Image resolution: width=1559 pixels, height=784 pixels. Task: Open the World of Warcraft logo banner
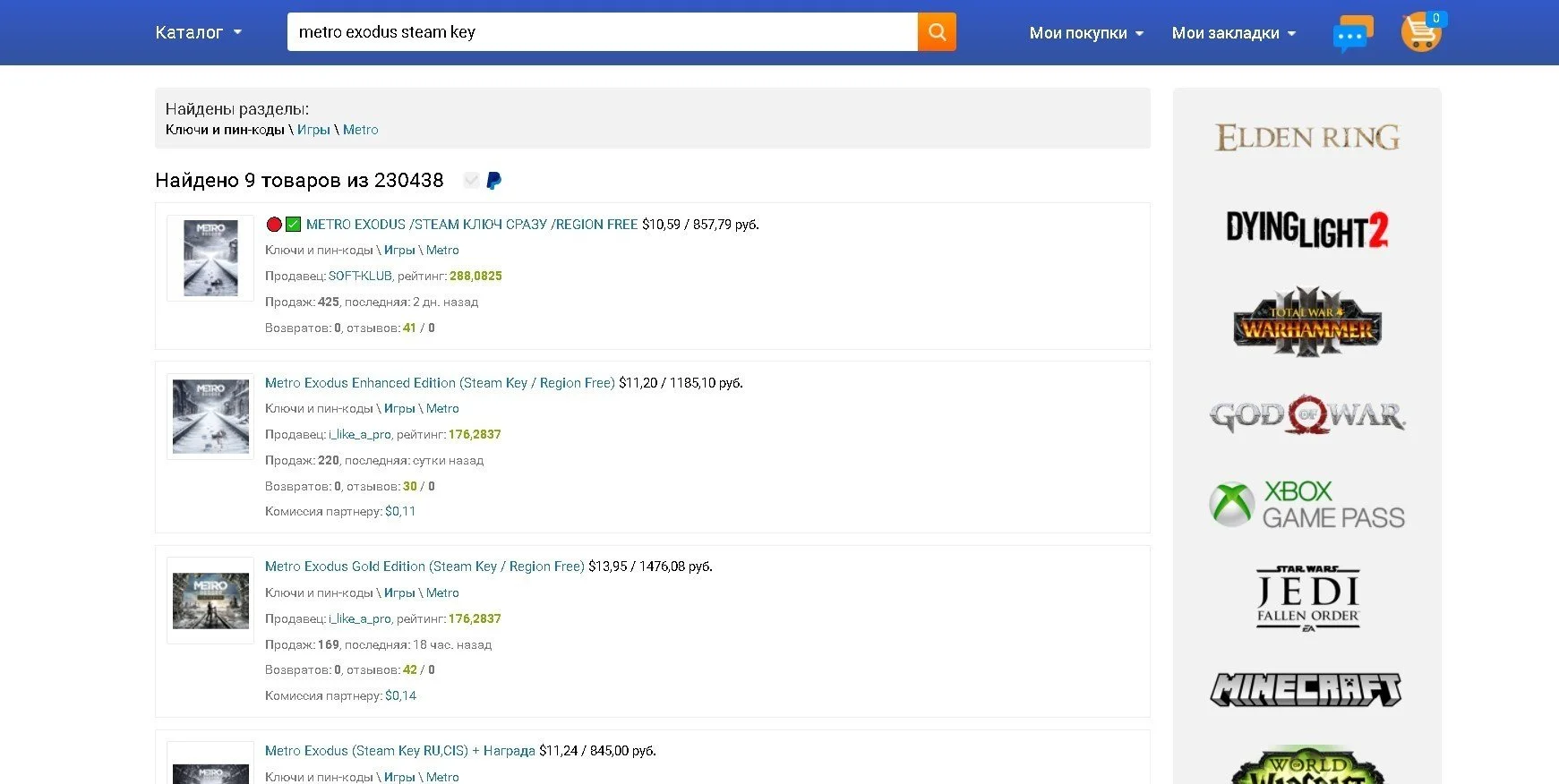click(x=1307, y=765)
